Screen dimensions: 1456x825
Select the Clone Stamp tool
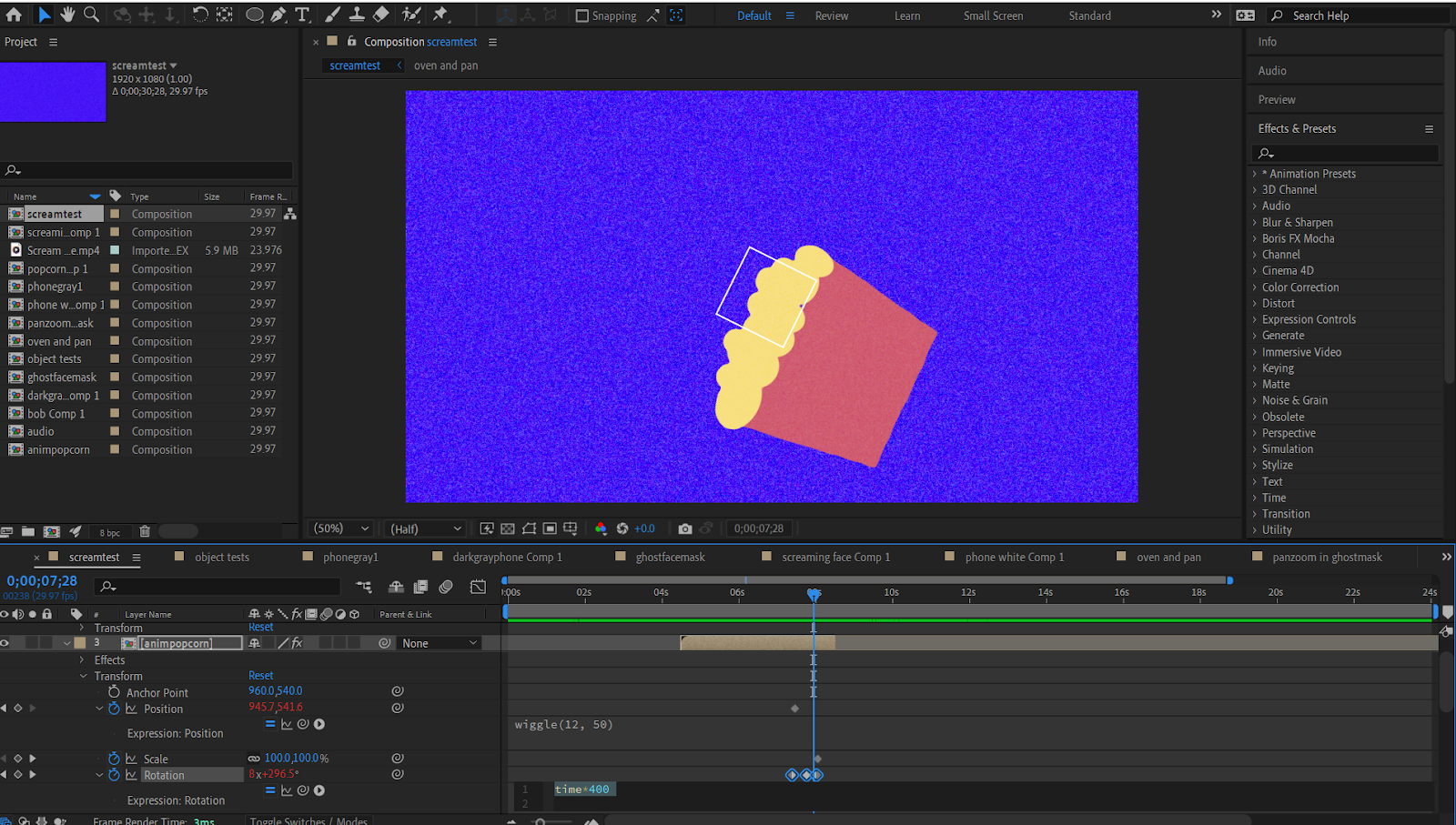(357, 15)
